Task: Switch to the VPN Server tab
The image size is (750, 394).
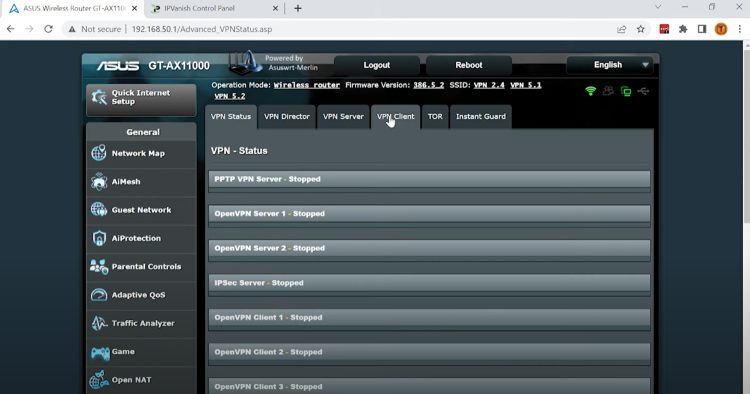Action: tap(343, 117)
